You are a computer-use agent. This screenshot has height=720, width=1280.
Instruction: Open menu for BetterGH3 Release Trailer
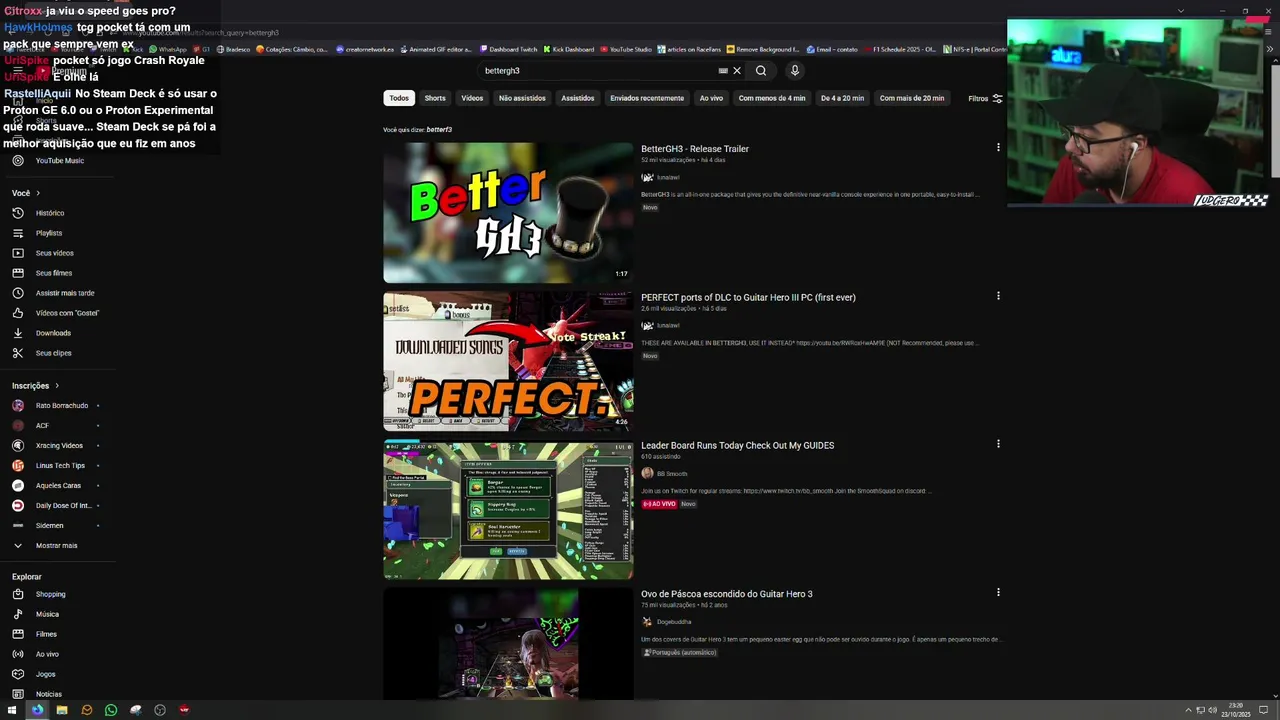pyautogui.click(x=998, y=148)
